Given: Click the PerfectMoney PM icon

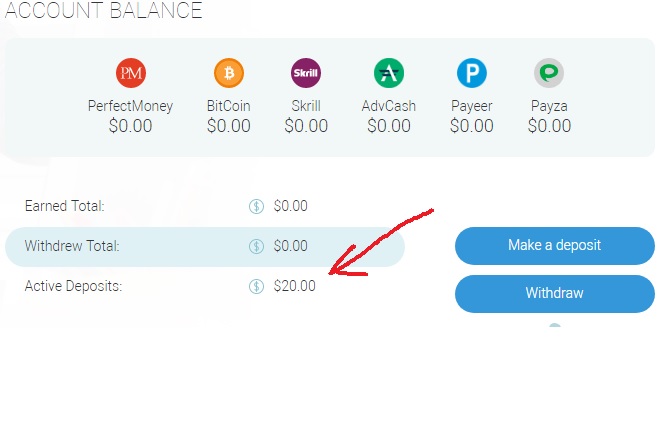Looking at the screenshot, I should point(130,73).
